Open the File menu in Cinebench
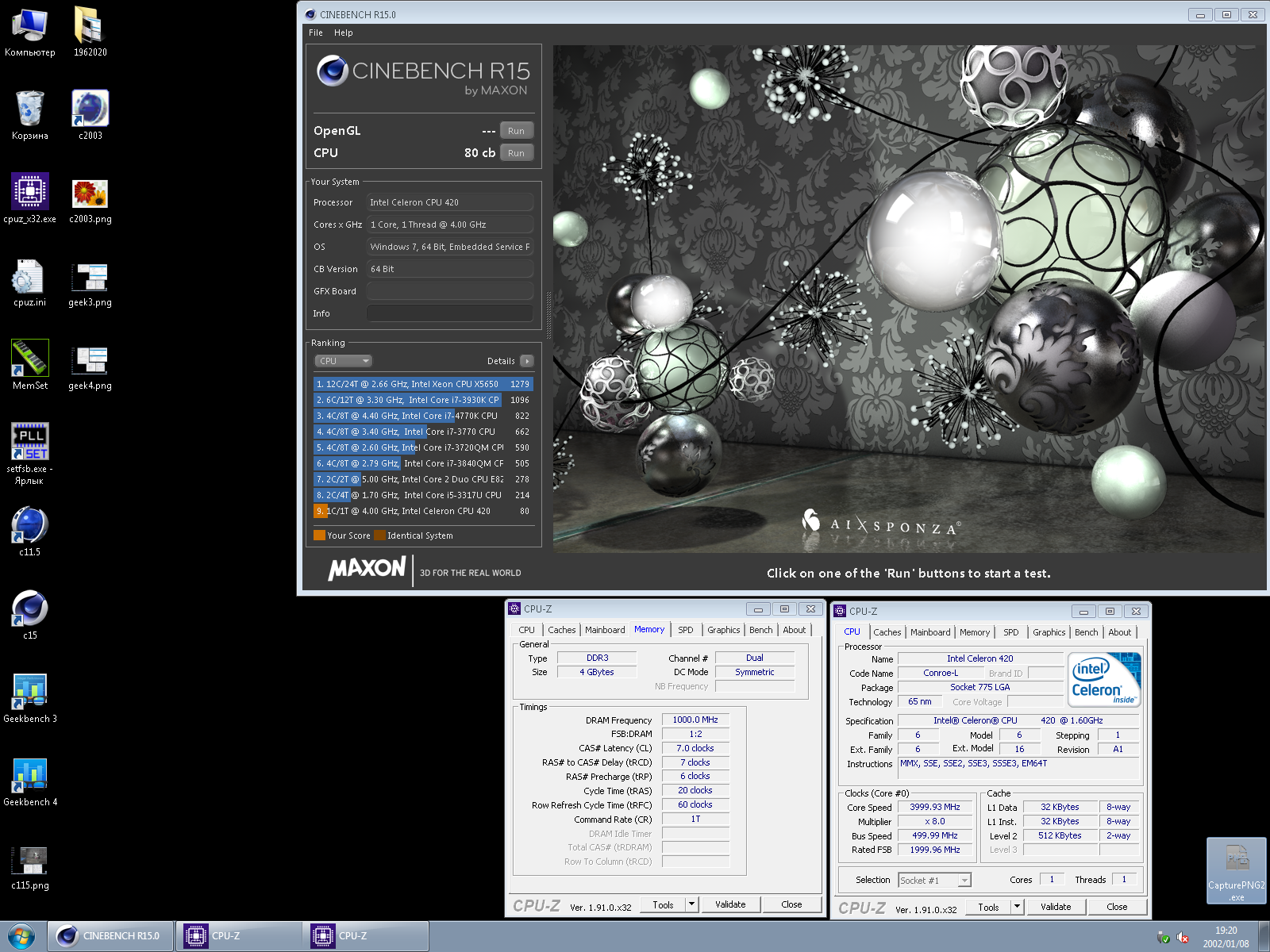The width and height of the screenshot is (1270, 952). pos(316,33)
